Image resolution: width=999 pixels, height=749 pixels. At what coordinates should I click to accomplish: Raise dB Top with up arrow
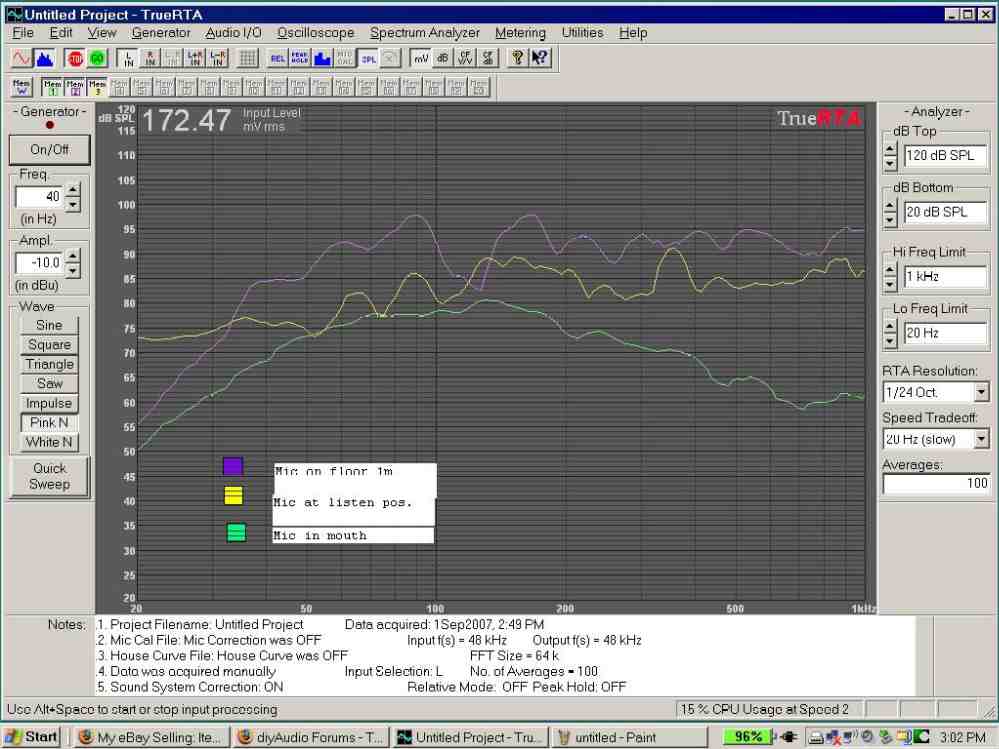click(891, 149)
